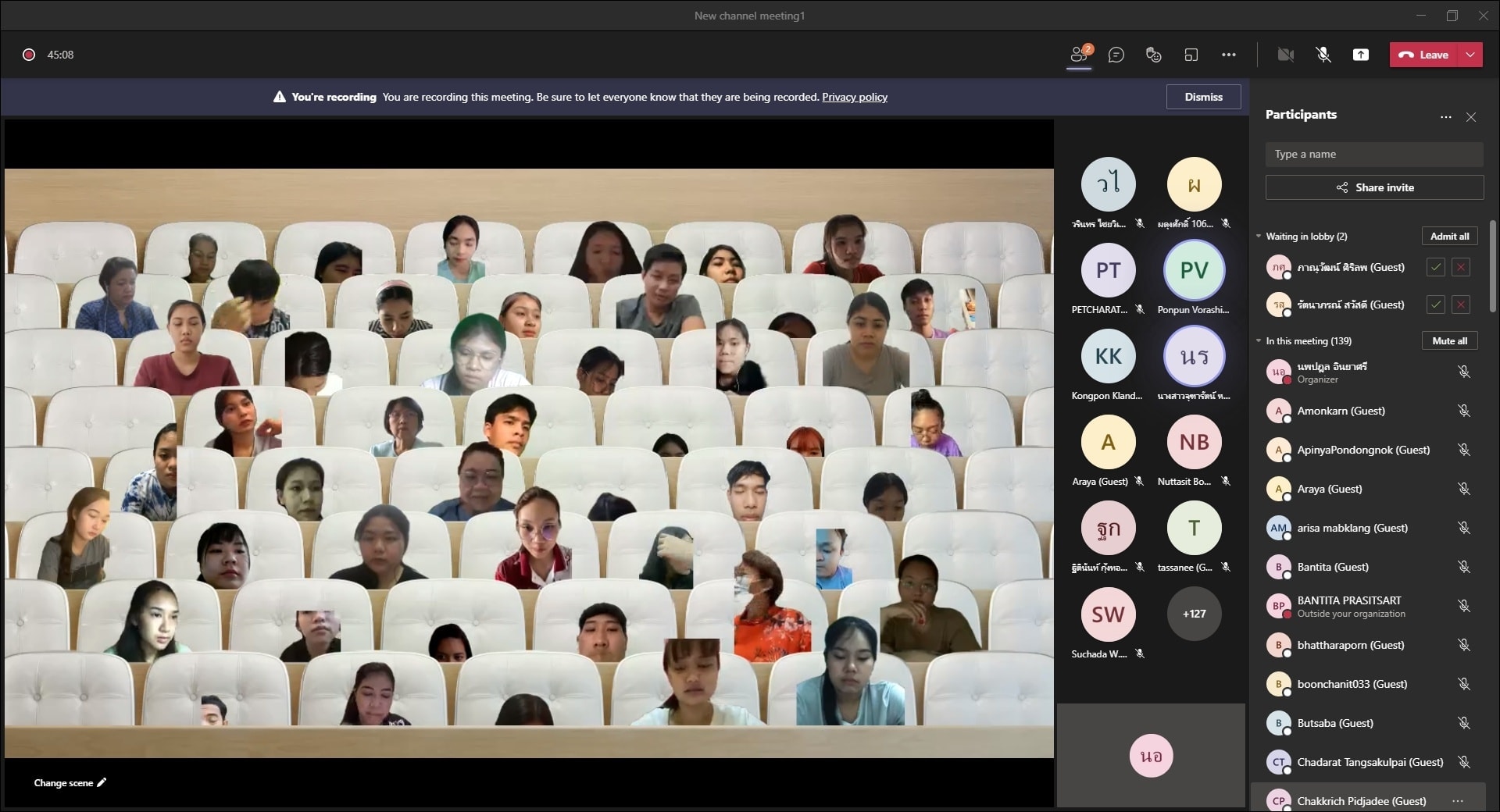1500x812 pixels.
Task: Open the reactions icon in toolbar
Action: pos(1153,55)
